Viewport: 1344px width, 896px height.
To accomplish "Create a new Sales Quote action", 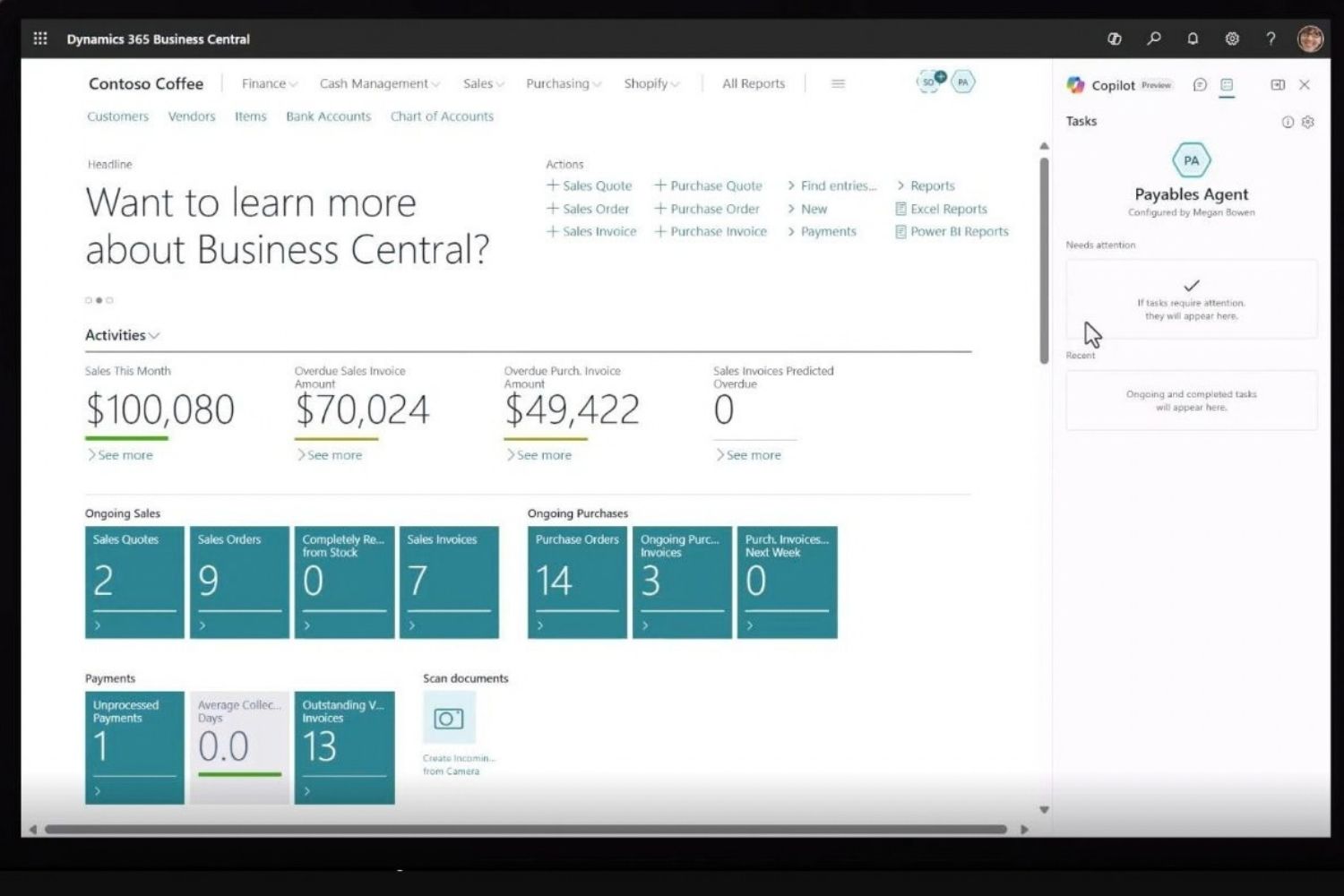I will (590, 185).
